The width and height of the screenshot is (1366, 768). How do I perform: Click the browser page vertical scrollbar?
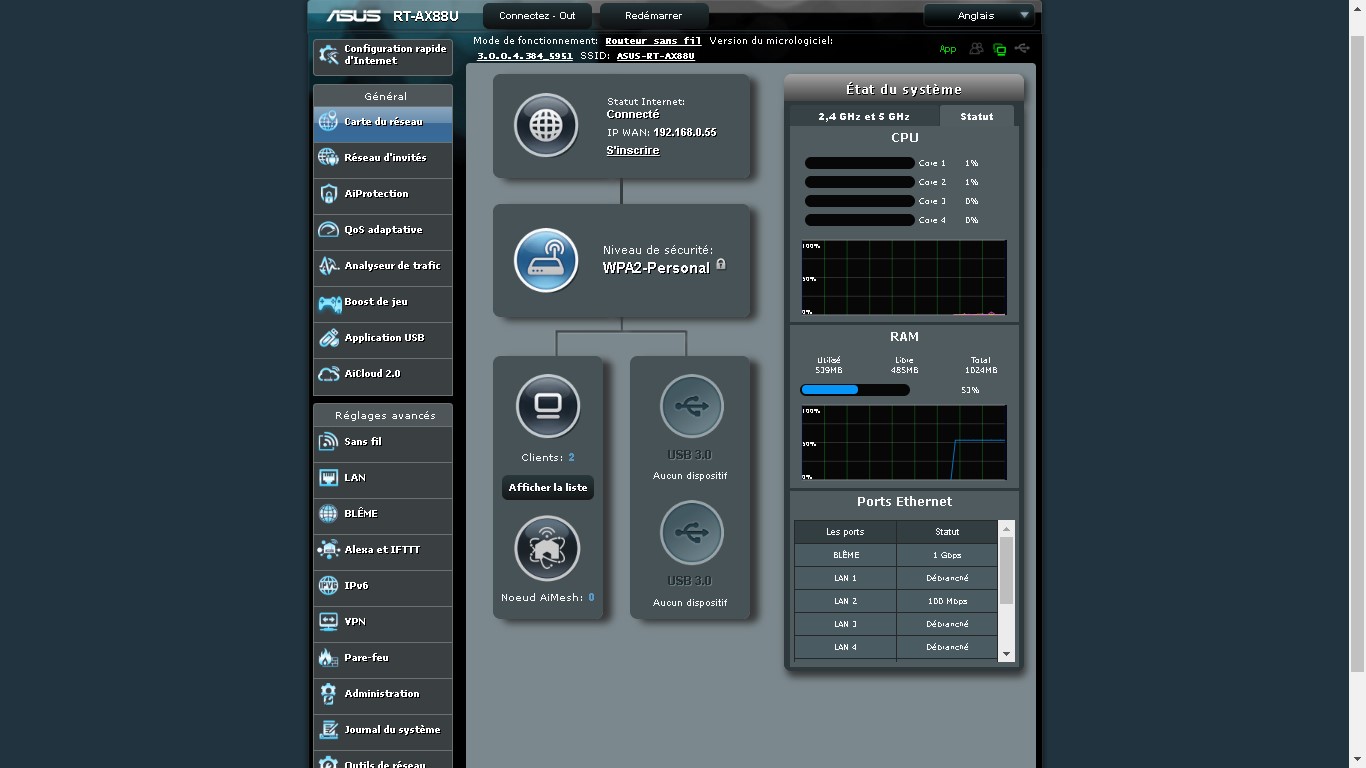click(1358, 354)
